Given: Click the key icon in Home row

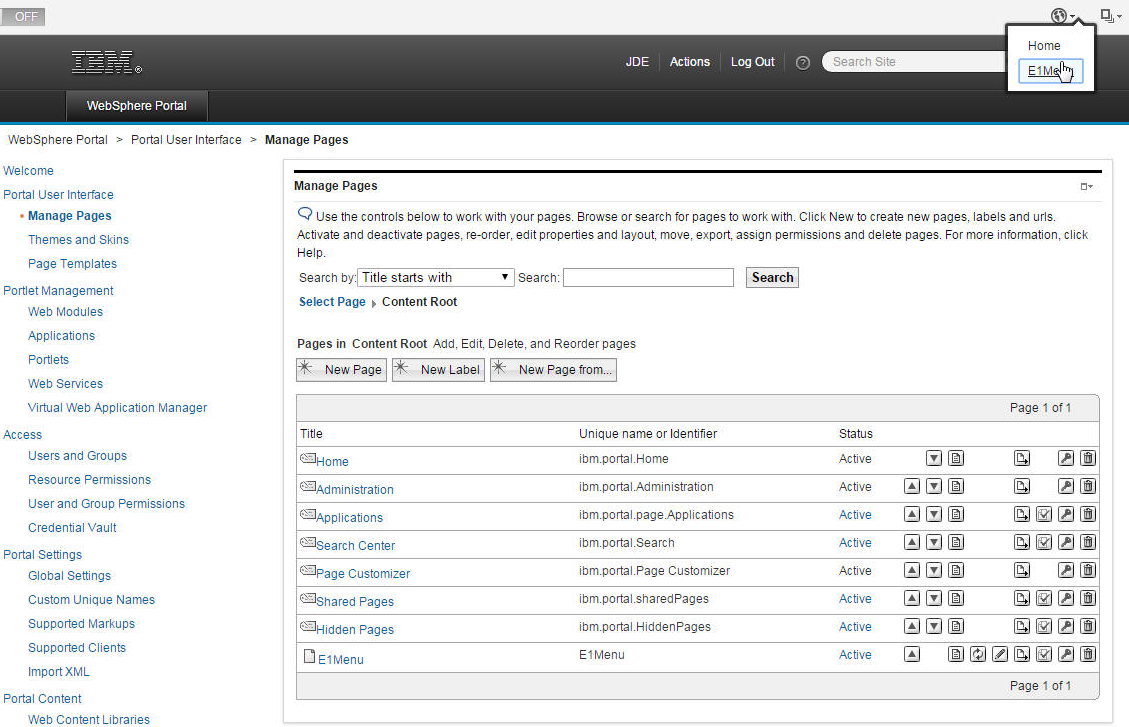Looking at the screenshot, I should point(1066,459).
